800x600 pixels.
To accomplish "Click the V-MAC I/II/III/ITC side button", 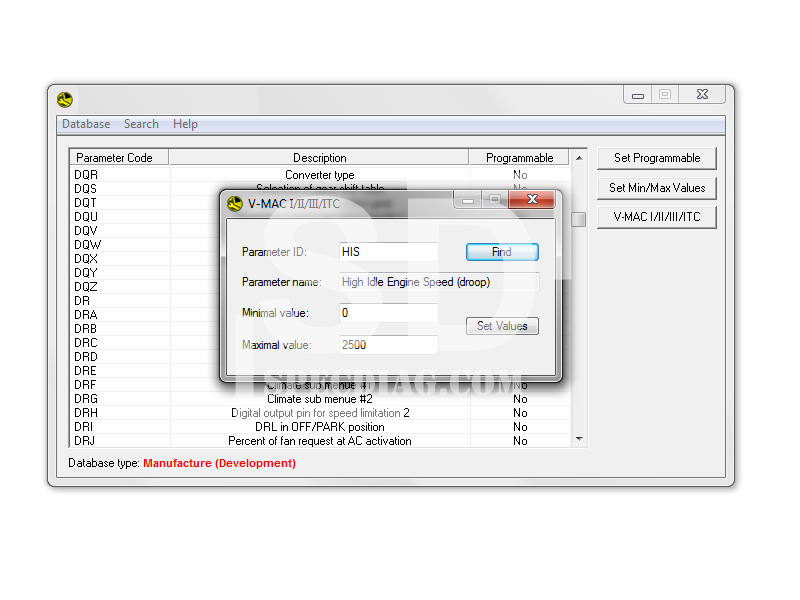I will [657, 217].
